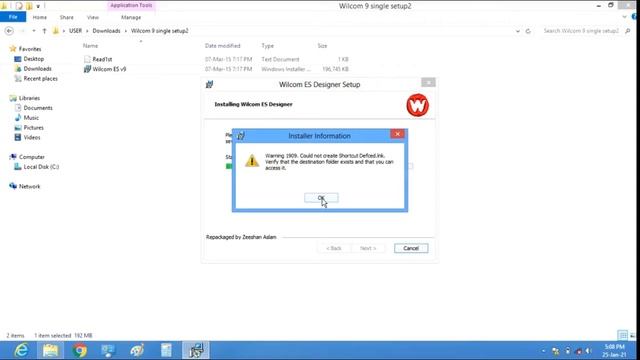Switch to details view layout icon
640x360 pixels.
pyautogui.click(x=622, y=336)
